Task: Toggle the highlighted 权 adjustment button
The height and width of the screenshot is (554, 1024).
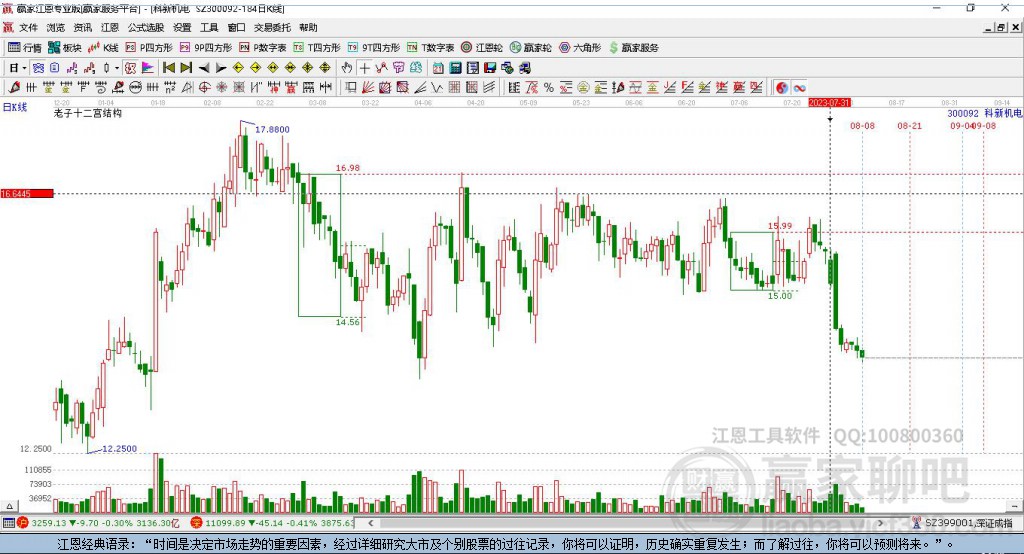Action: click(x=130, y=68)
